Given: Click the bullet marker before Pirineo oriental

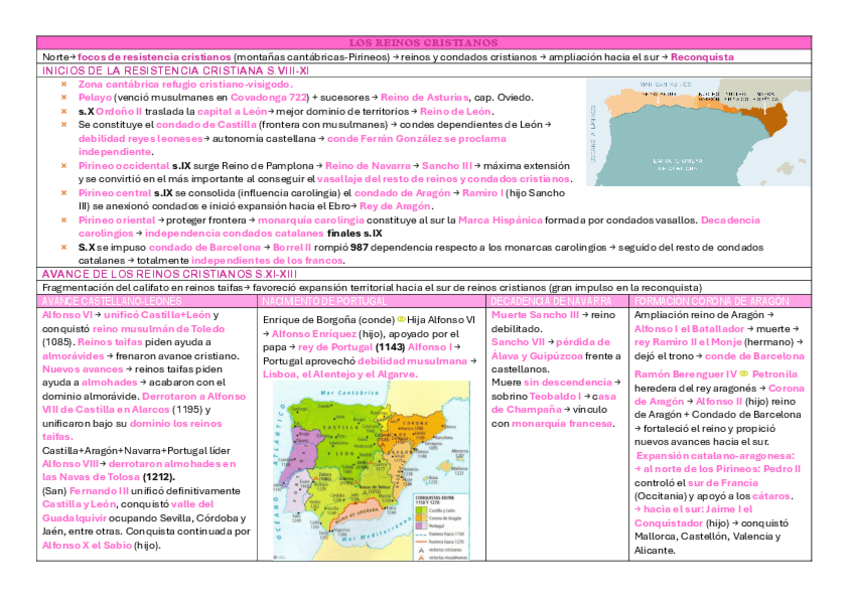Looking at the screenshot, I should (x=62, y=219).
